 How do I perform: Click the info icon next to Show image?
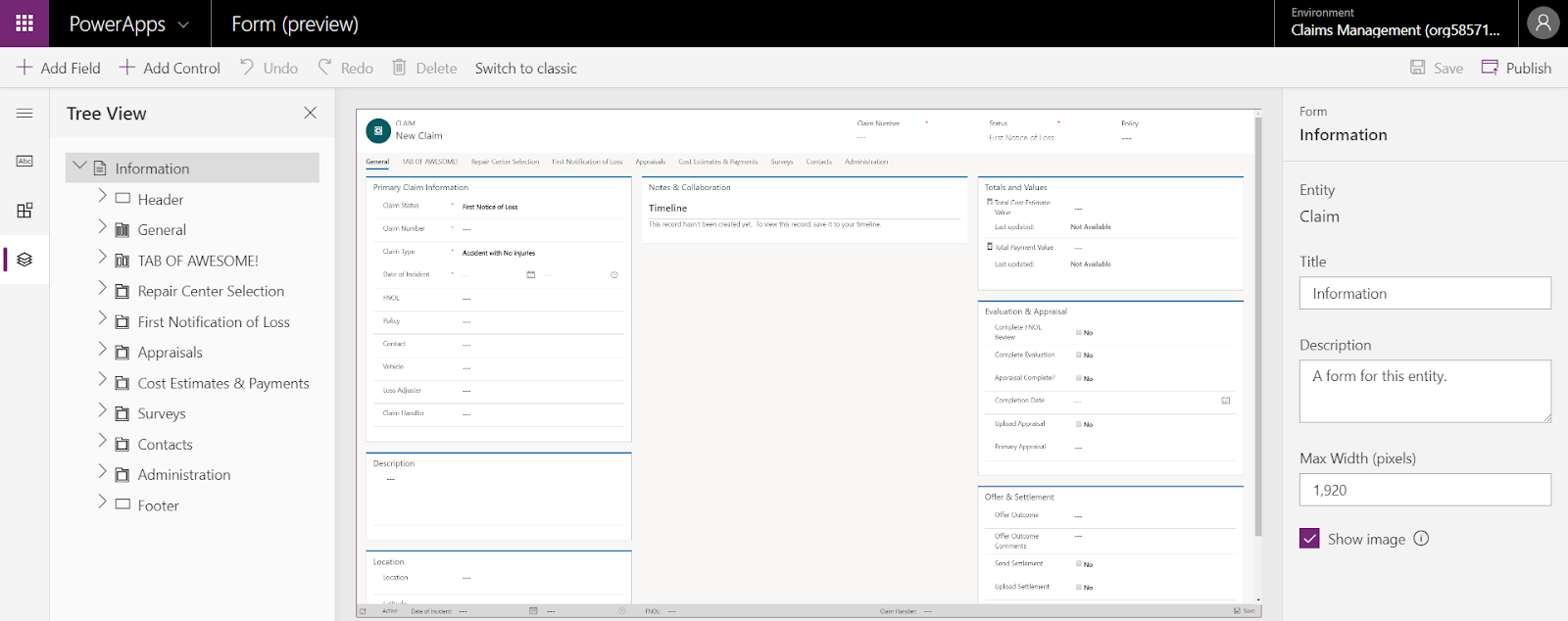1421,539
